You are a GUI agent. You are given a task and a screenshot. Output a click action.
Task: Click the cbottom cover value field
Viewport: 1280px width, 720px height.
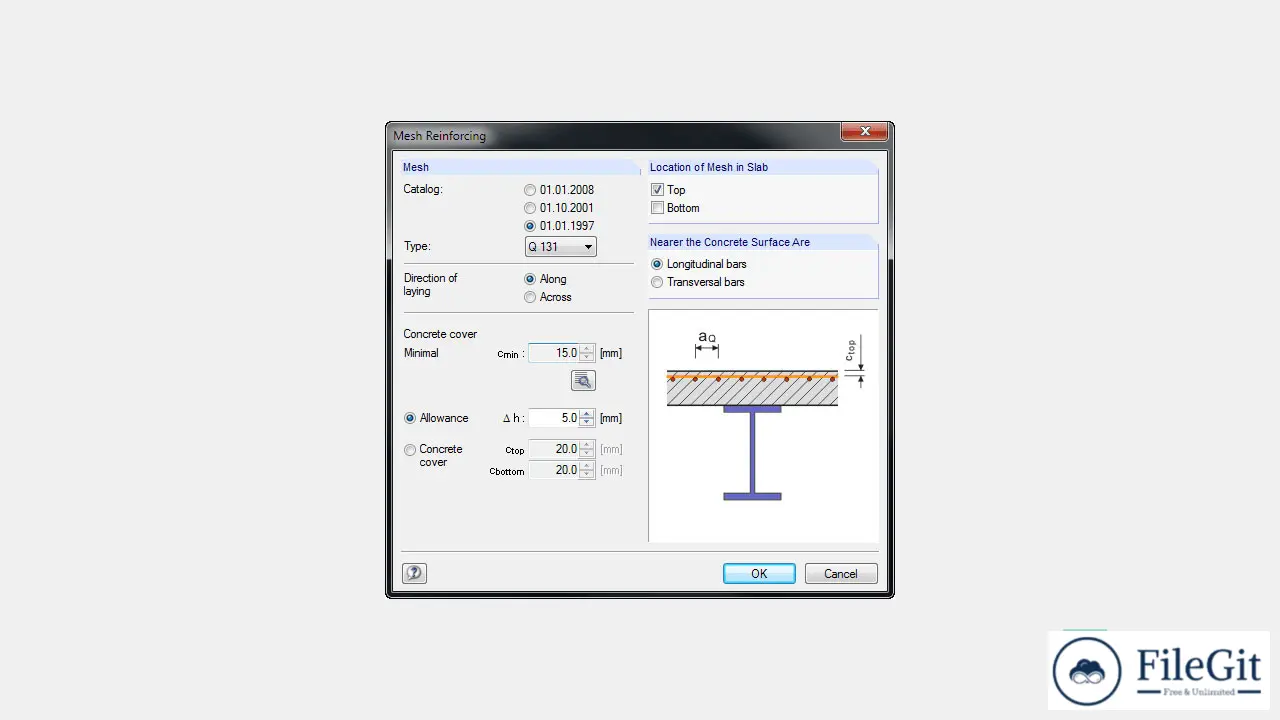554,470
